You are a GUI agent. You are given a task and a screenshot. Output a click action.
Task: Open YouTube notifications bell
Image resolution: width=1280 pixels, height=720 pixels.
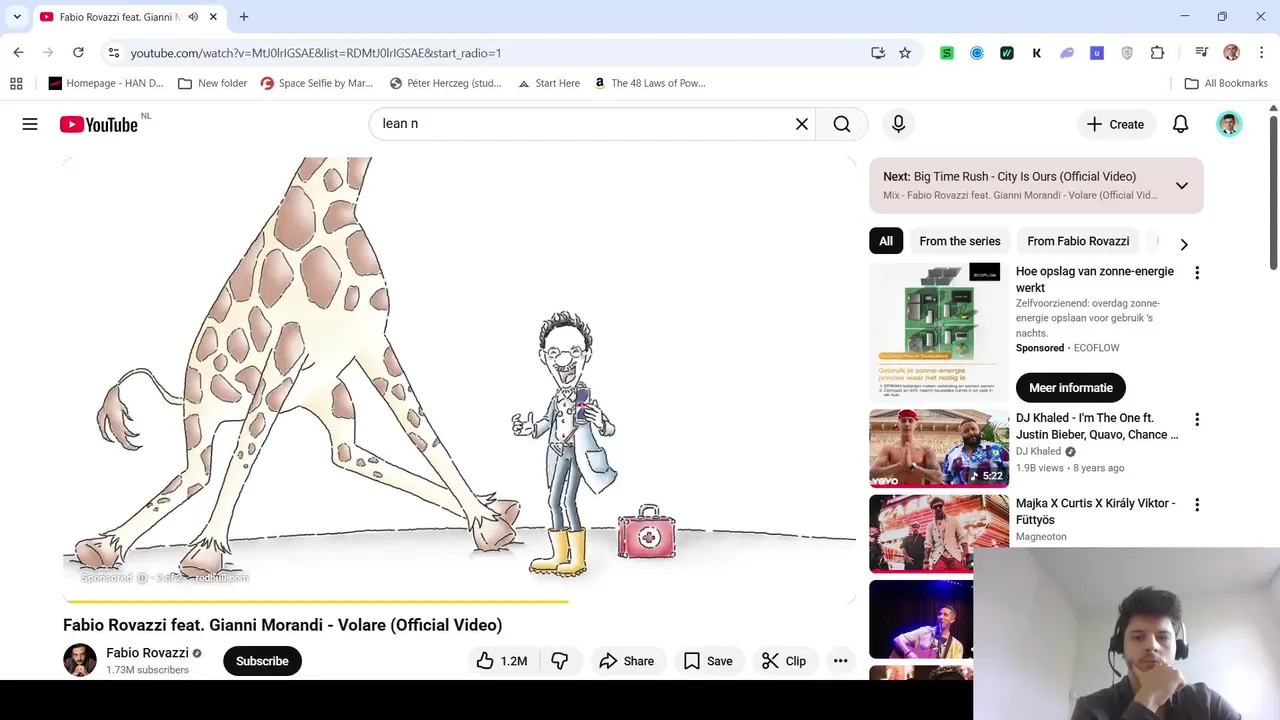(1180, 124)
